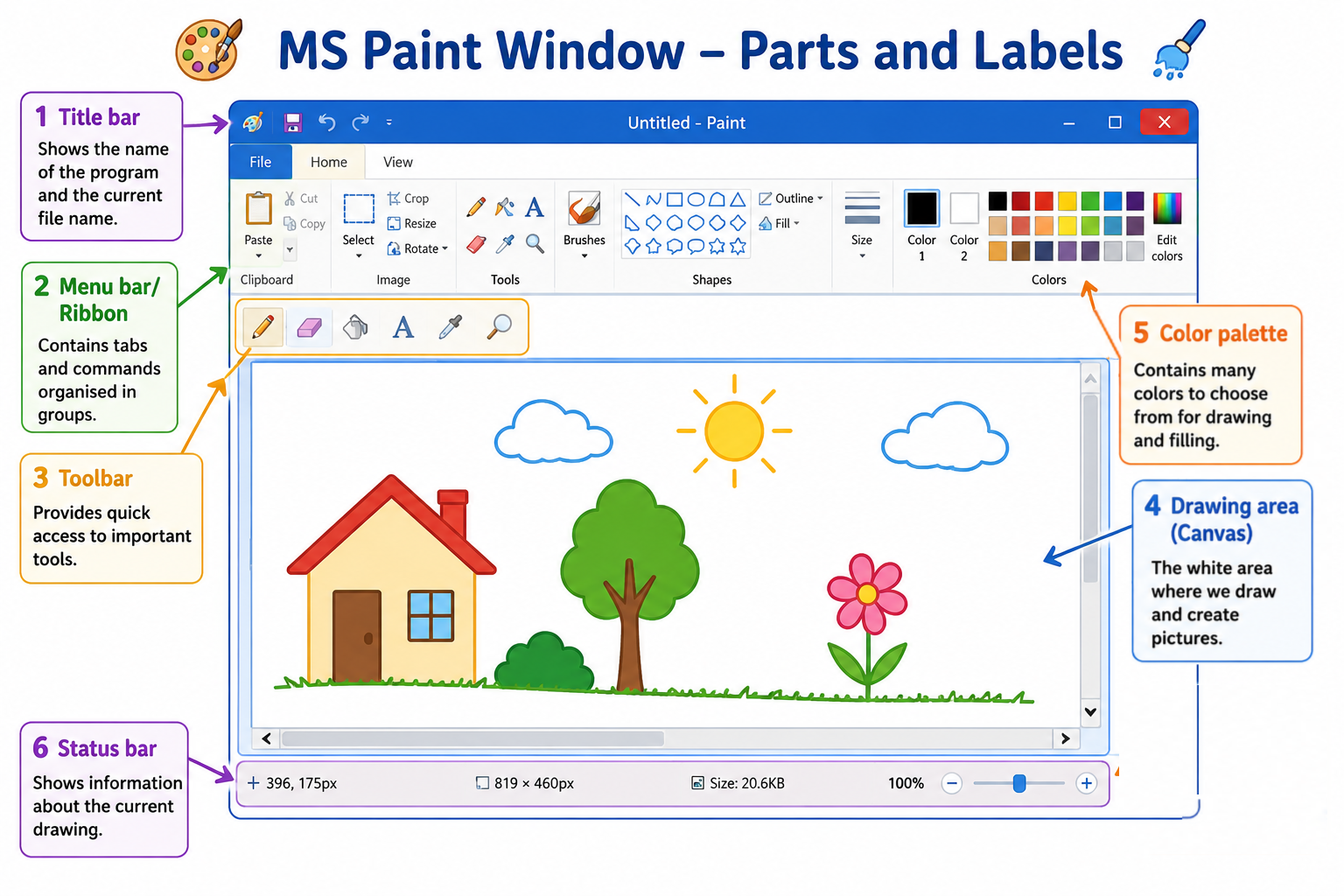Click the Redo arrow in the title bar
This screenshot has height=896, width=1344.
tap(360, 122)
